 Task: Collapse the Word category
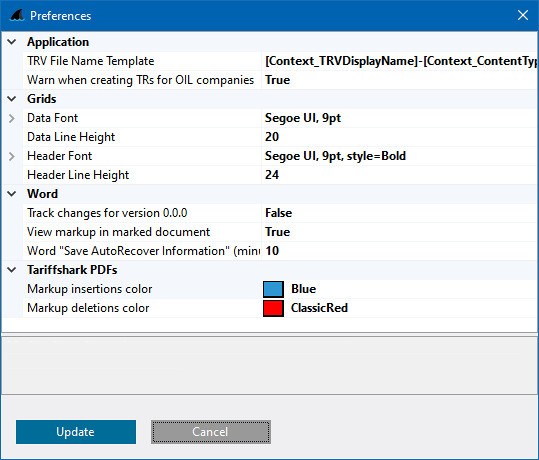[12, 194]
